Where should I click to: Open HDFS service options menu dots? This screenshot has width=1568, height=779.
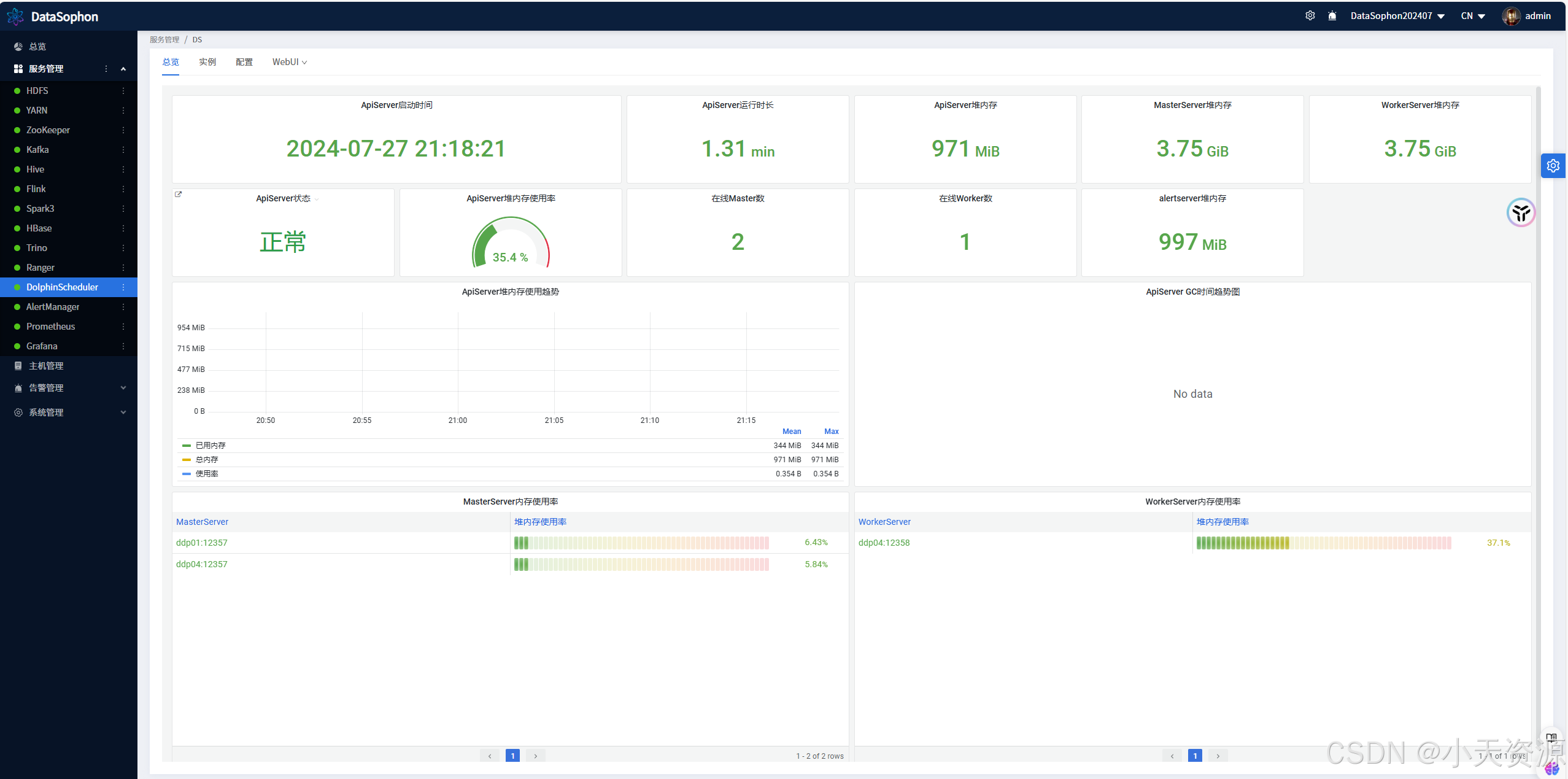(123, 91)
